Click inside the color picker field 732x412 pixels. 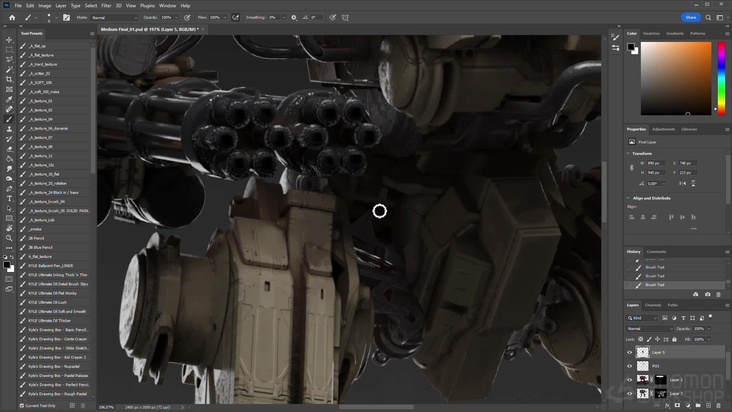point(676,78)
